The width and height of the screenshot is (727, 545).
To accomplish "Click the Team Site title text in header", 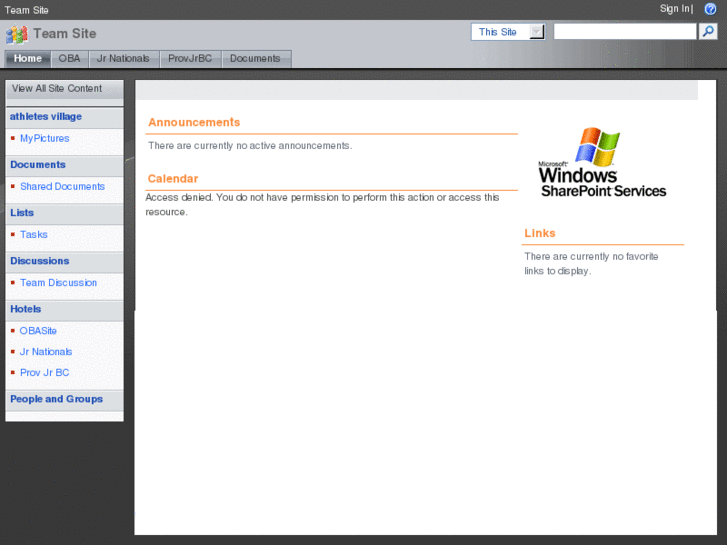I will (x=65, y=34).
